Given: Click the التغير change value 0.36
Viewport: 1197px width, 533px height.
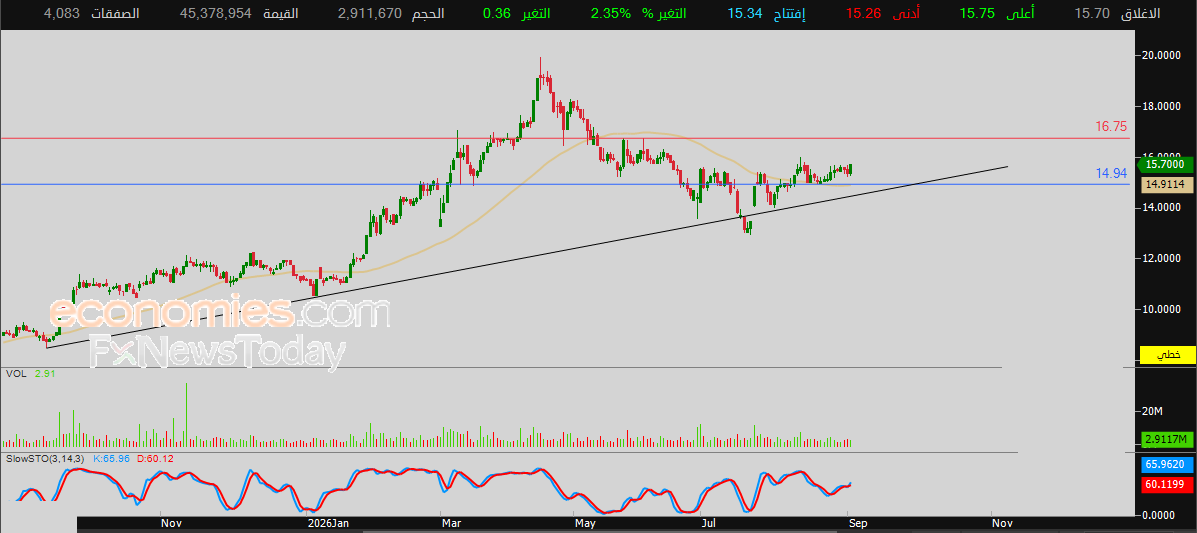Looking at the screenshot, I should point(496,14).
